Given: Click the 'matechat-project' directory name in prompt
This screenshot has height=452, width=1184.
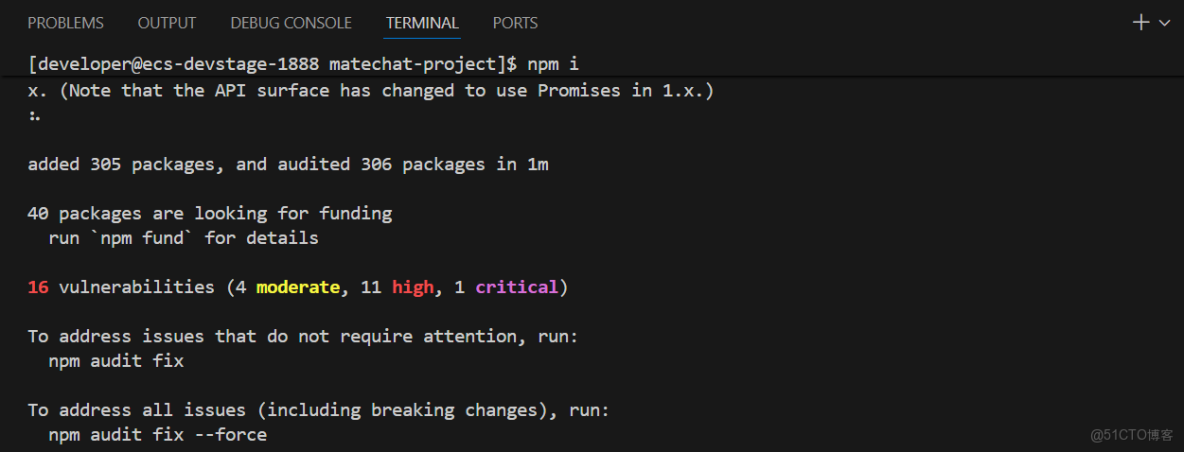Looking at the screenshot, I should click(x=412, y=64).
